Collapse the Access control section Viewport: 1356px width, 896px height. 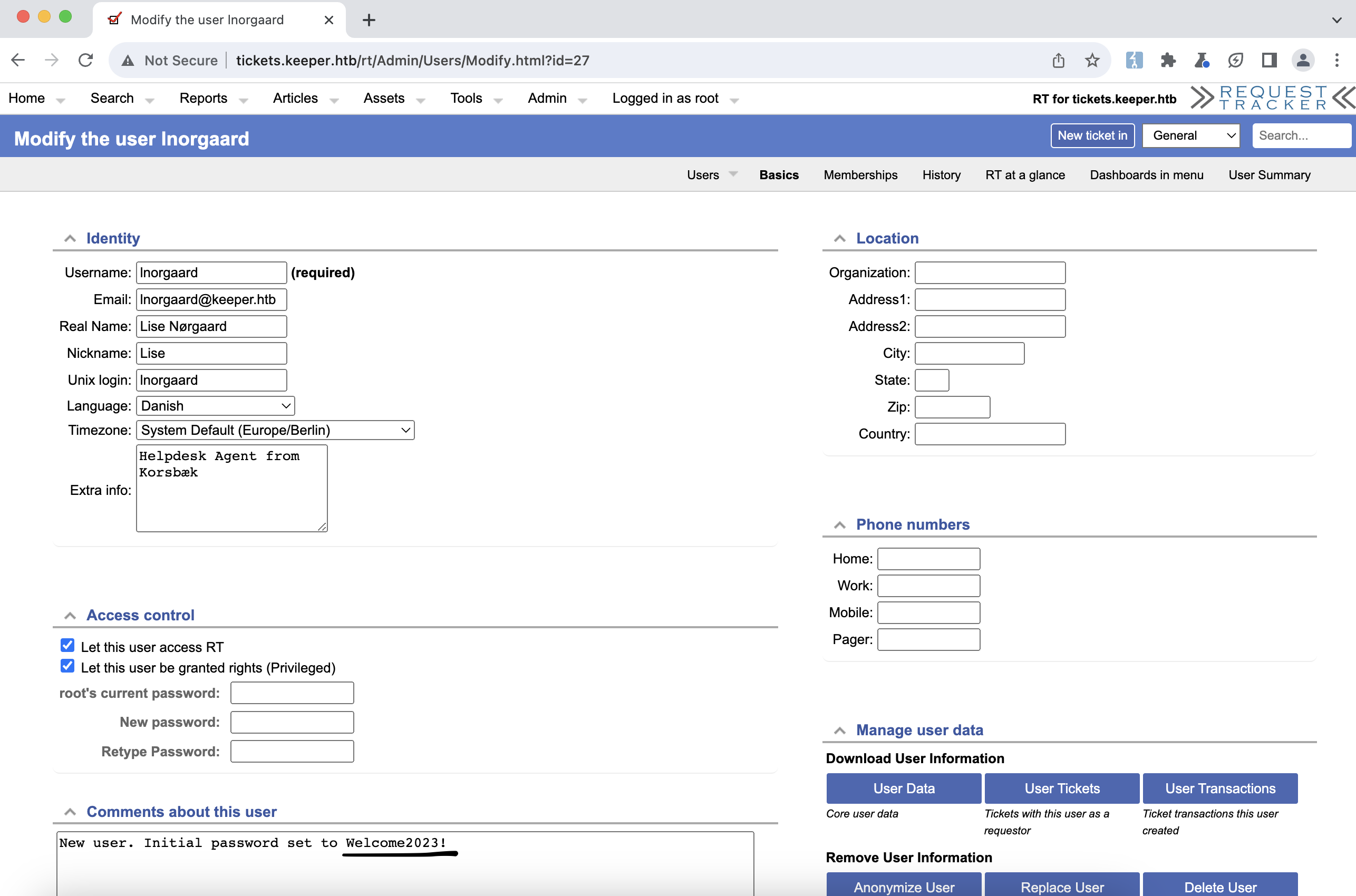tap(70, 616)
